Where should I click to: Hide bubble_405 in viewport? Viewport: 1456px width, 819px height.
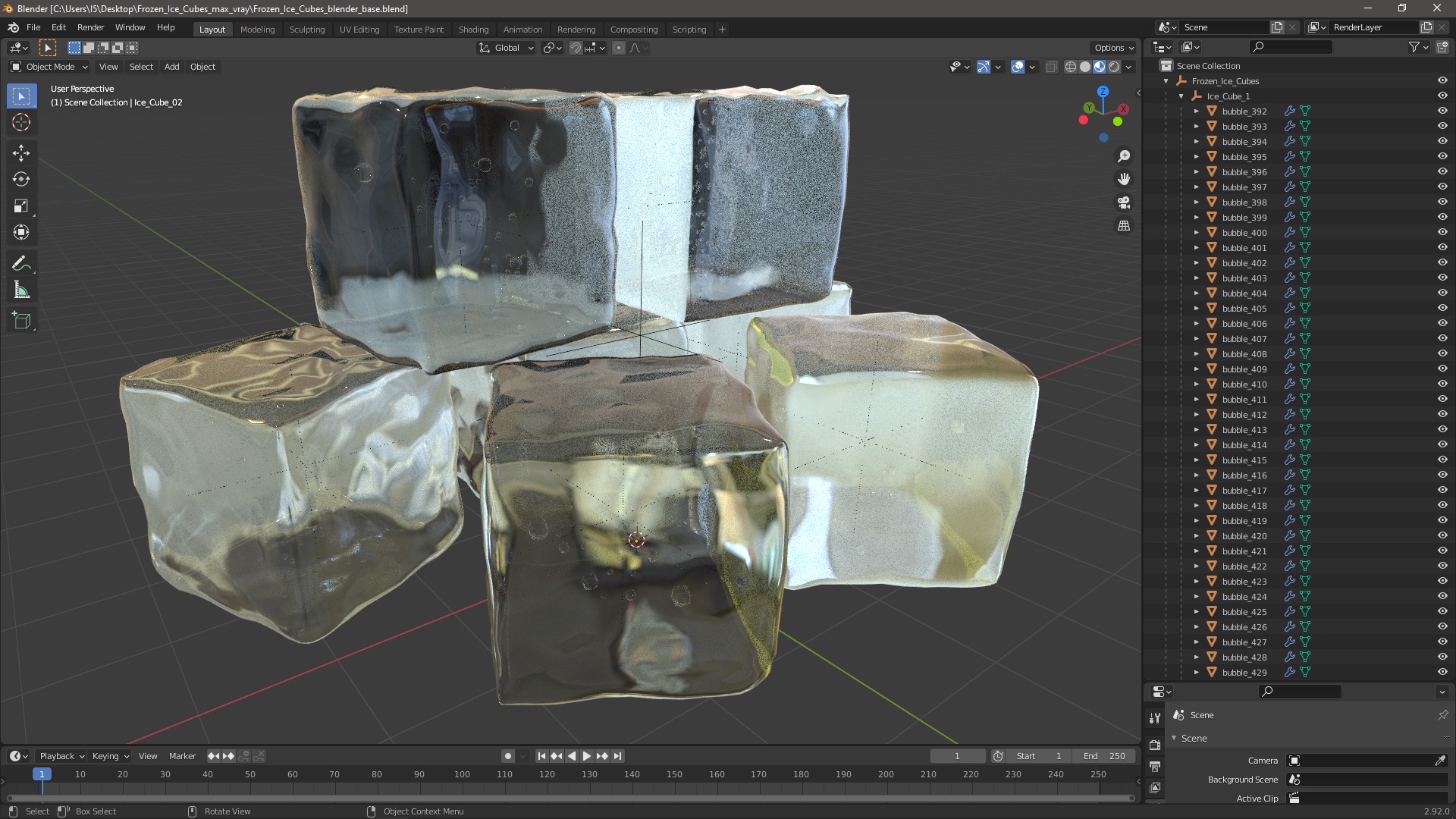1442,308
